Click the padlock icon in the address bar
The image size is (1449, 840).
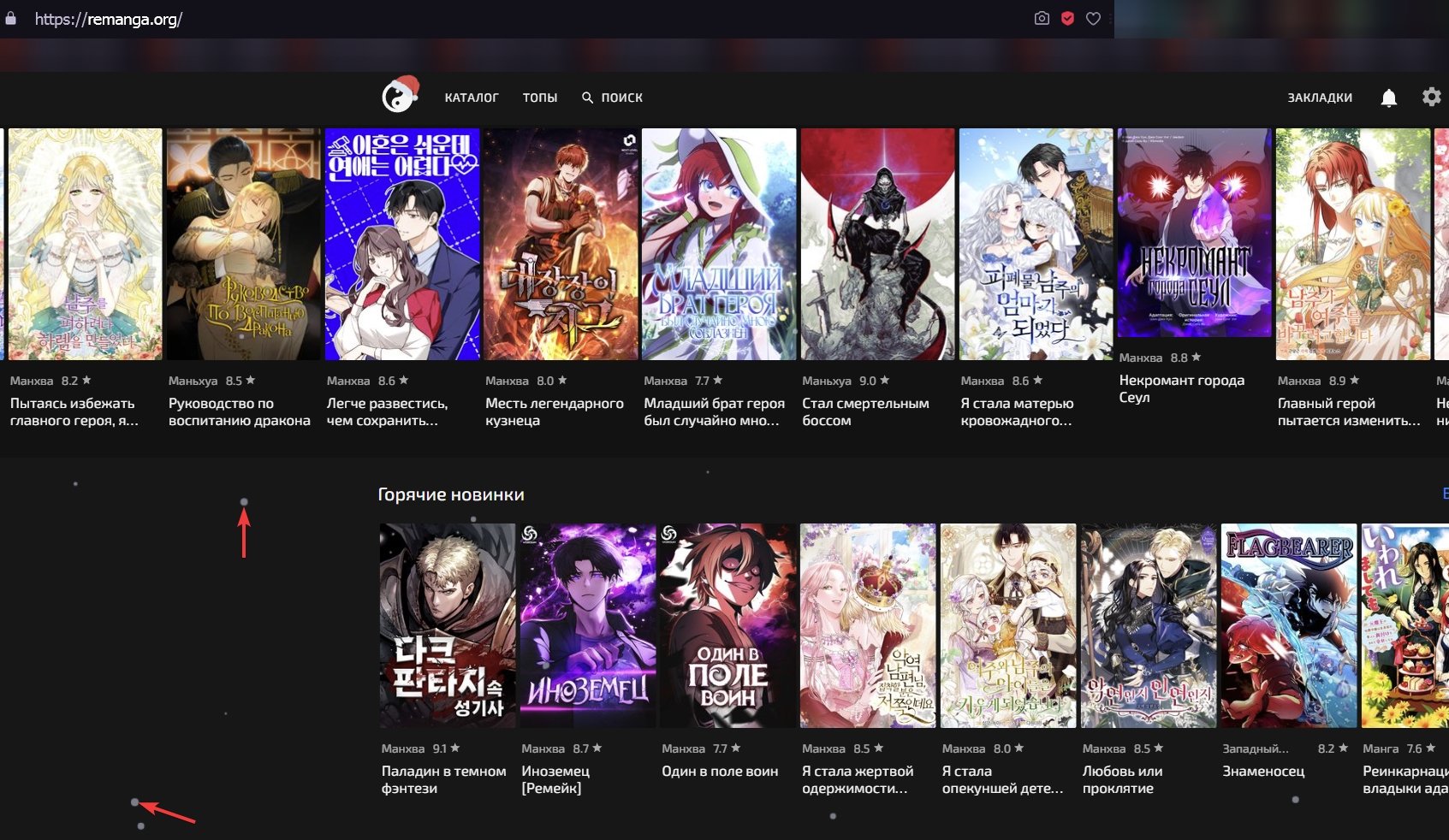tap(10, 17)
